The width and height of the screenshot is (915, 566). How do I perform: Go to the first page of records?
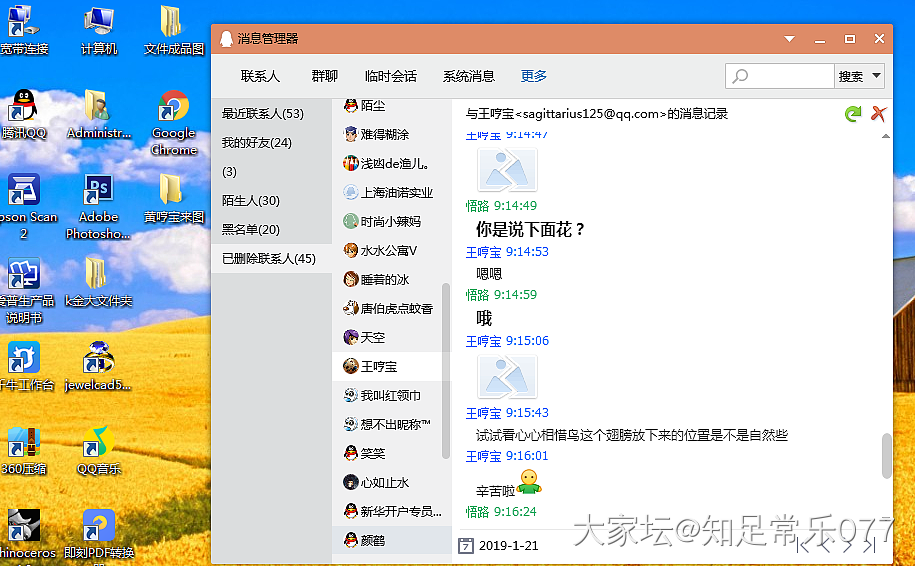coord(802,545)
